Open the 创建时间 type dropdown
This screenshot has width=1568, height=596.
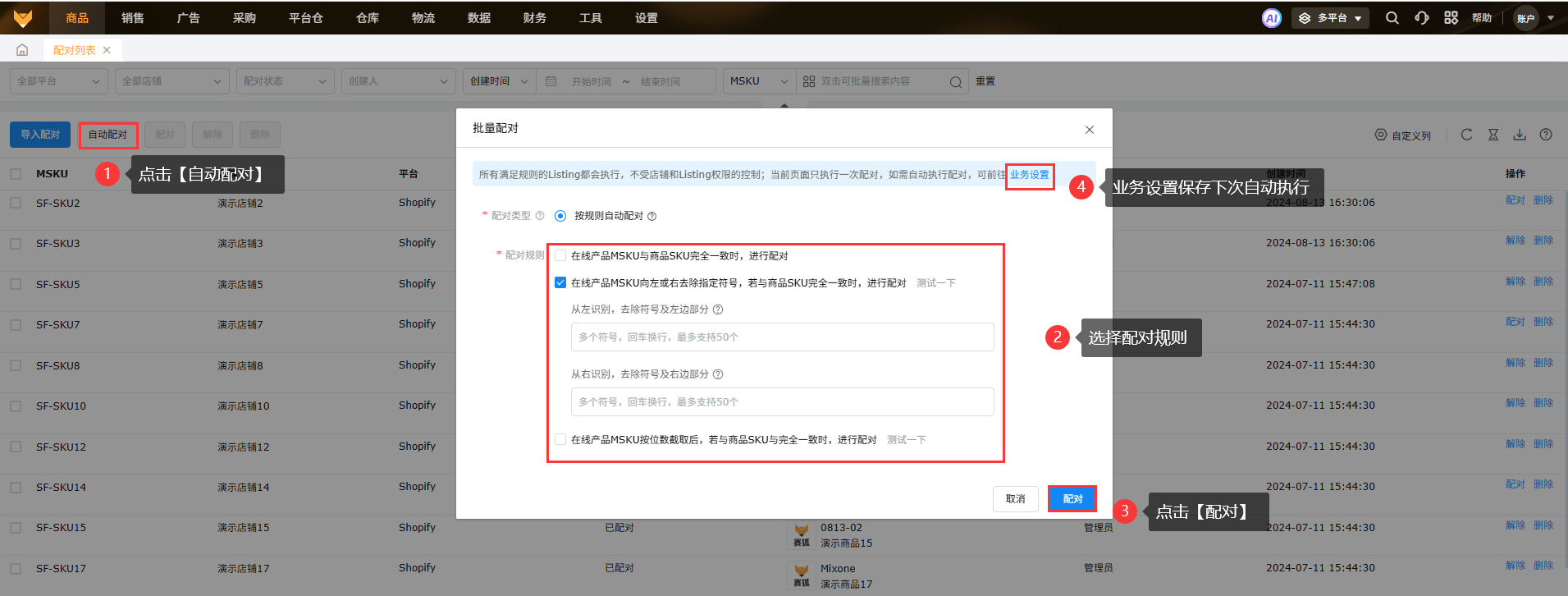500,81
